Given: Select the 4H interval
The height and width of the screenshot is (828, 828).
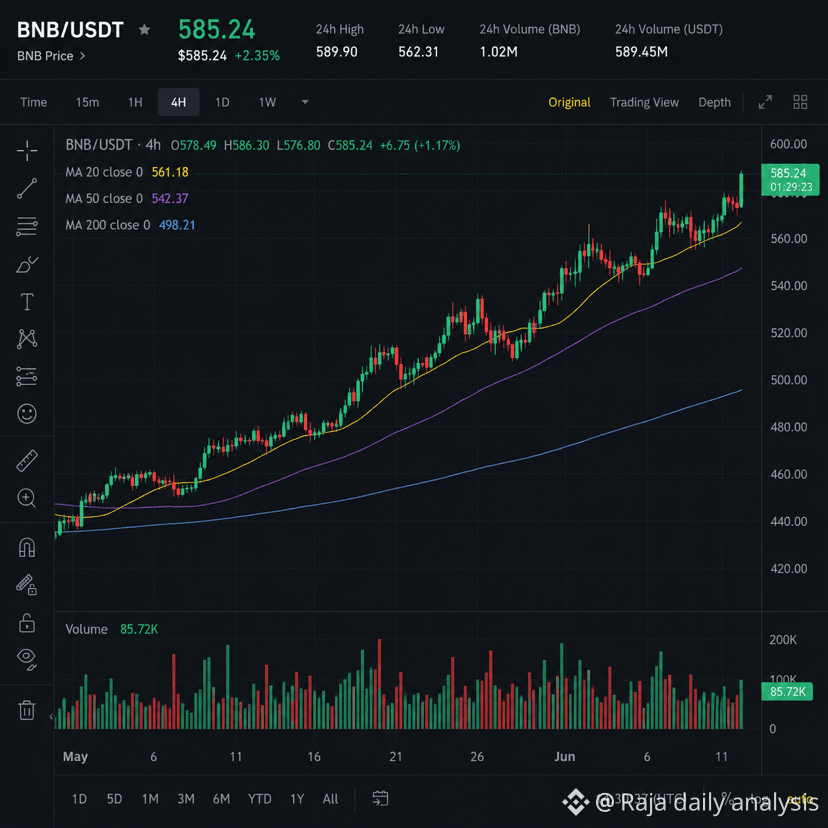Looking at the screenshot, I should tap(178, 102).
